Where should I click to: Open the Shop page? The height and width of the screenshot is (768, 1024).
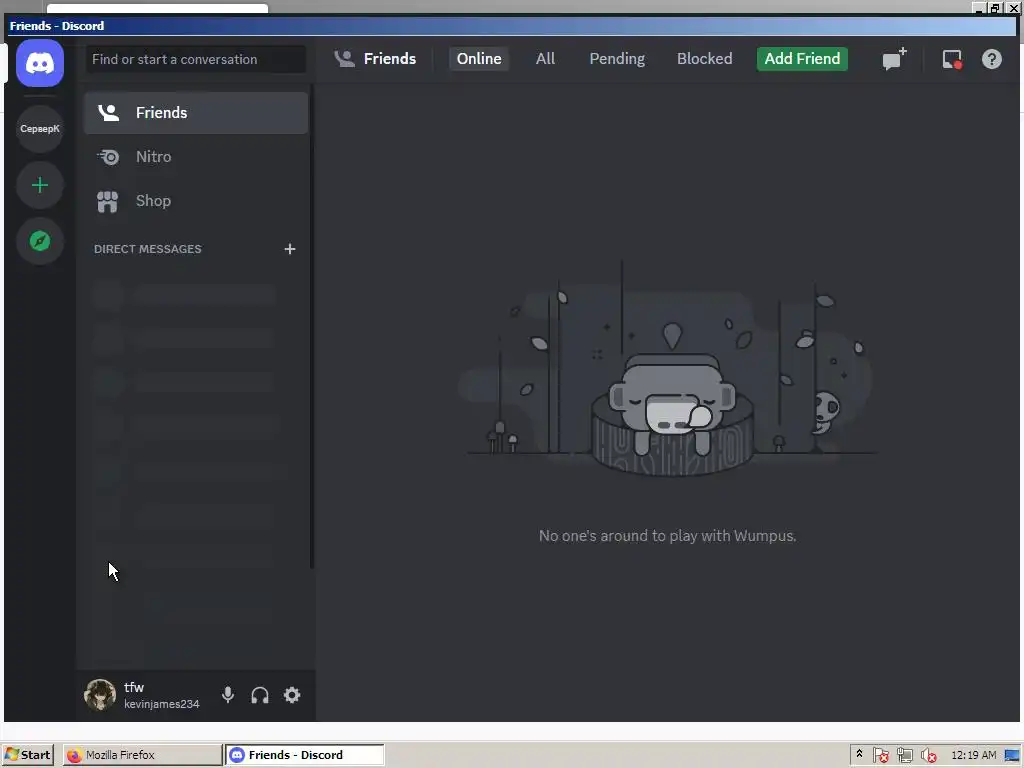(x=195, y=200)
